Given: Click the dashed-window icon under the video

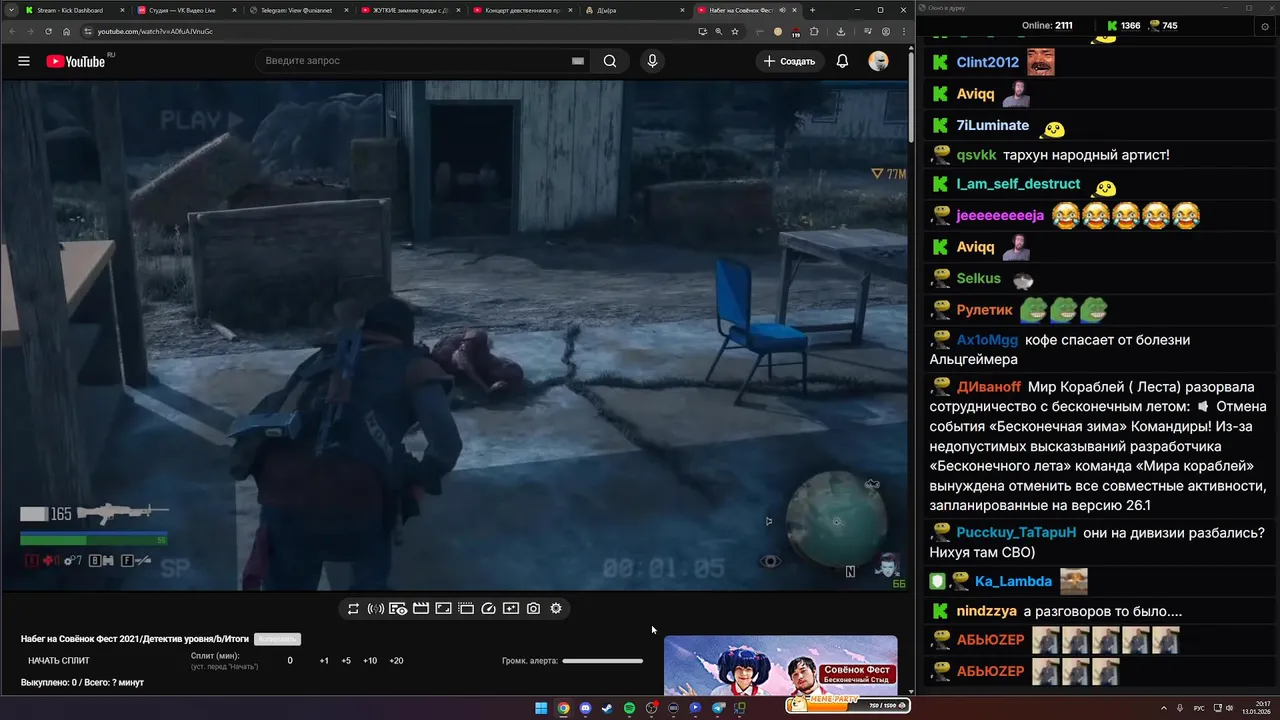Looking at the screenshot, I should (x=466, y=608).
